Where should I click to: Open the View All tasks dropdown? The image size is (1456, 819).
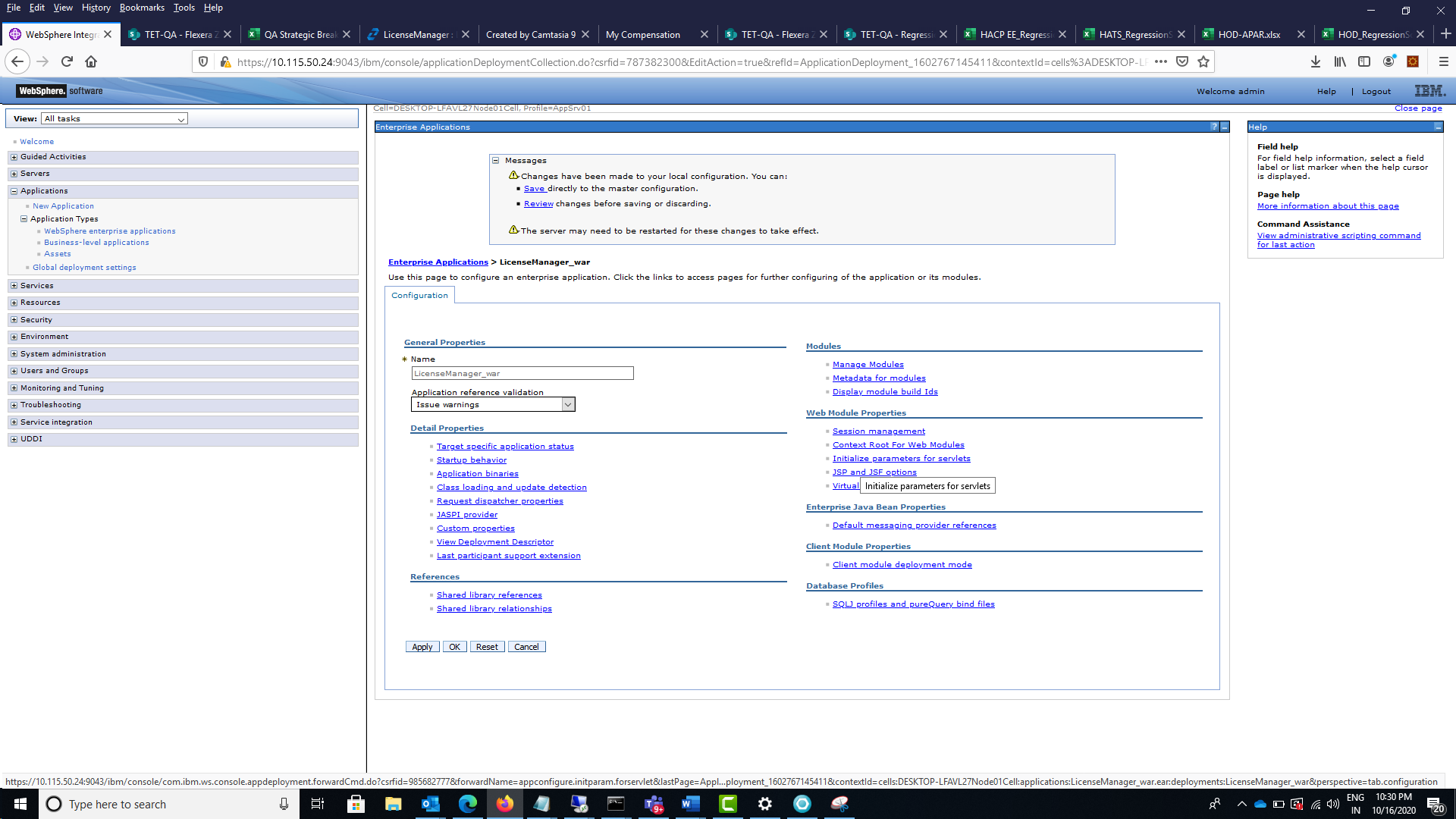pos(115,119)
